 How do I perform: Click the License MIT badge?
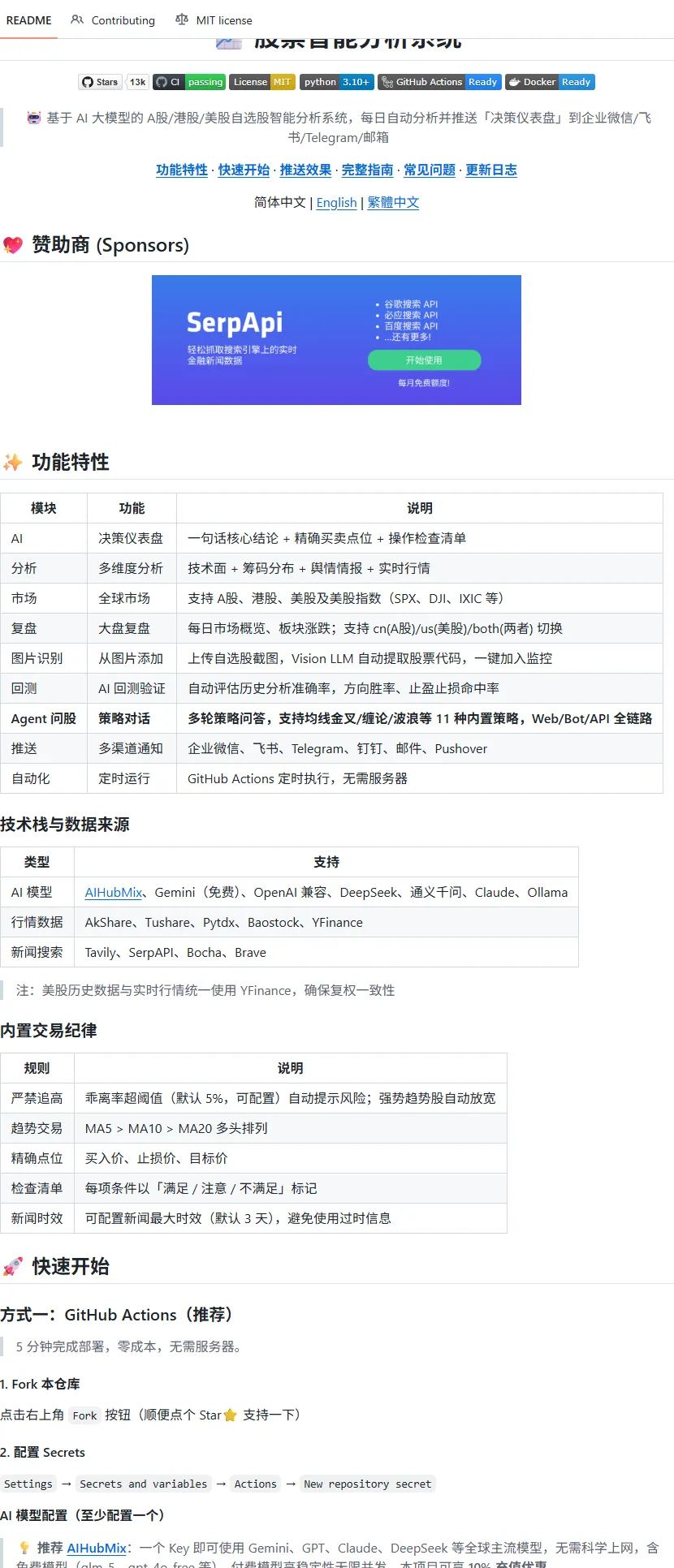pyautogui.click(x=261, y=82)
